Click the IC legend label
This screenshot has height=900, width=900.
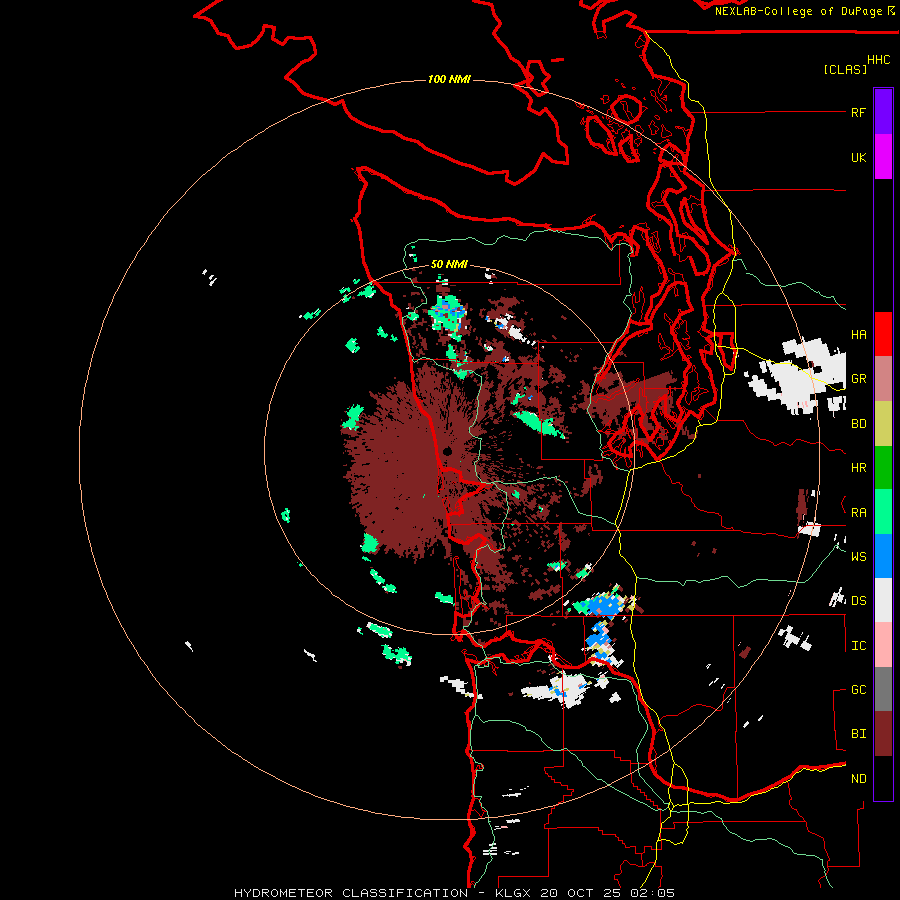pyautogui.click(x=858, y=646)
